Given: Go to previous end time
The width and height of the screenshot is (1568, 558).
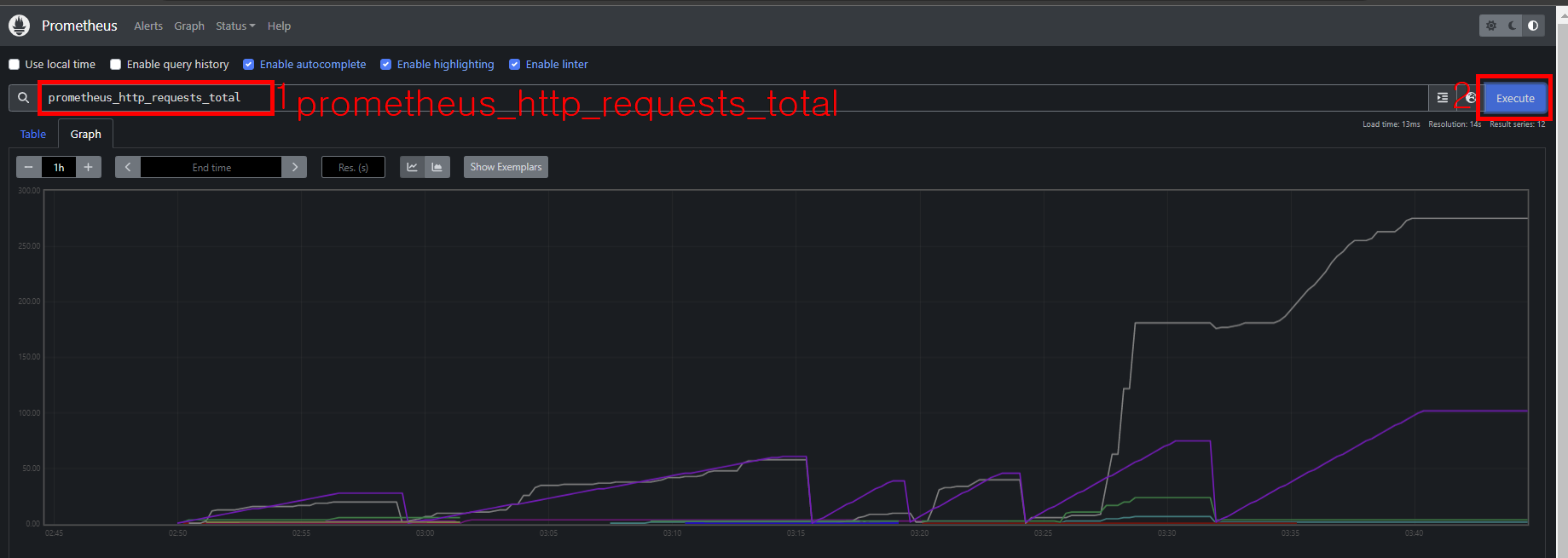Looking at the screenshot, I should (128, 167).
